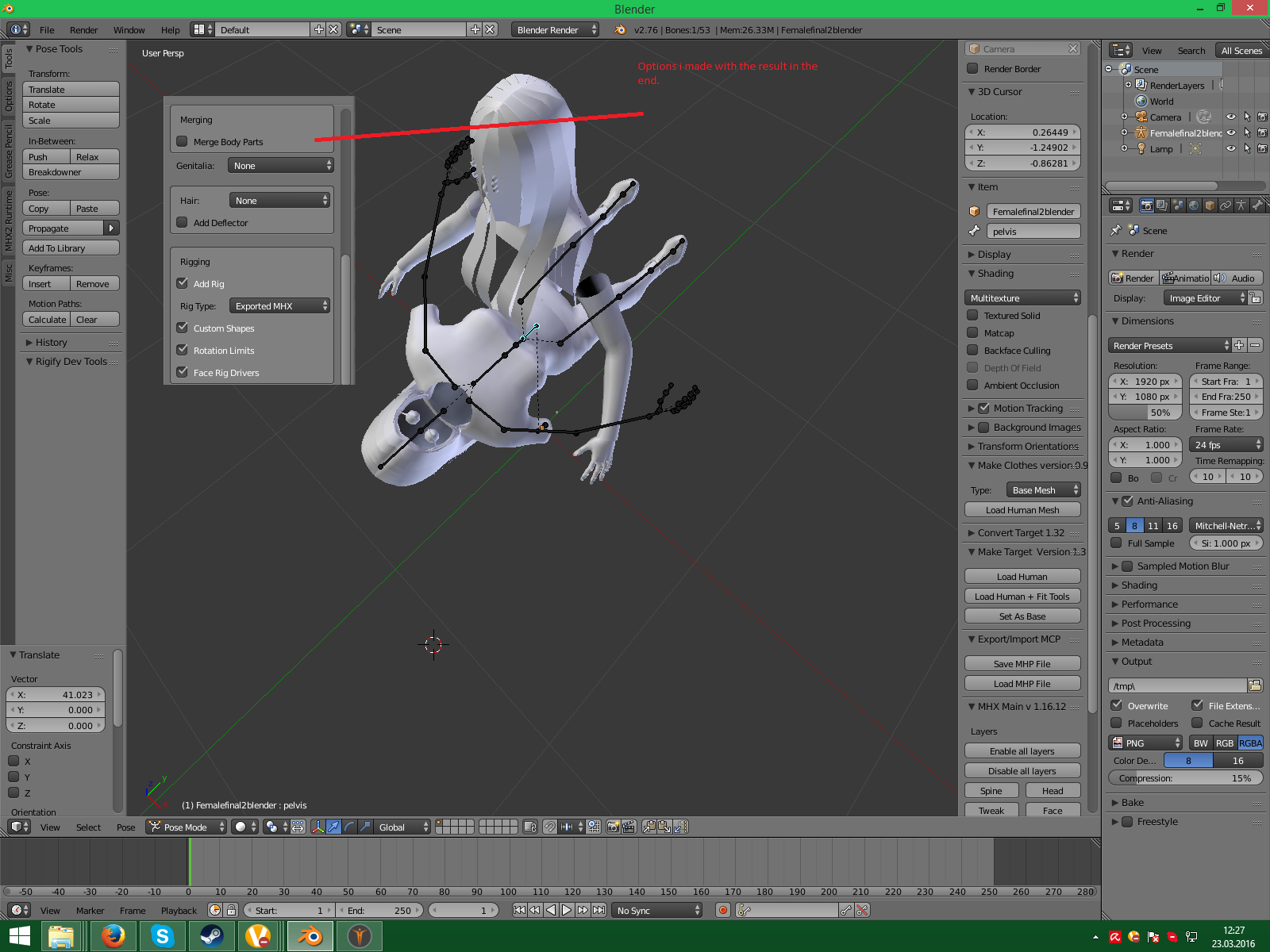
Task: Click the Breakdowner button
Action: (x=71, y=171)
